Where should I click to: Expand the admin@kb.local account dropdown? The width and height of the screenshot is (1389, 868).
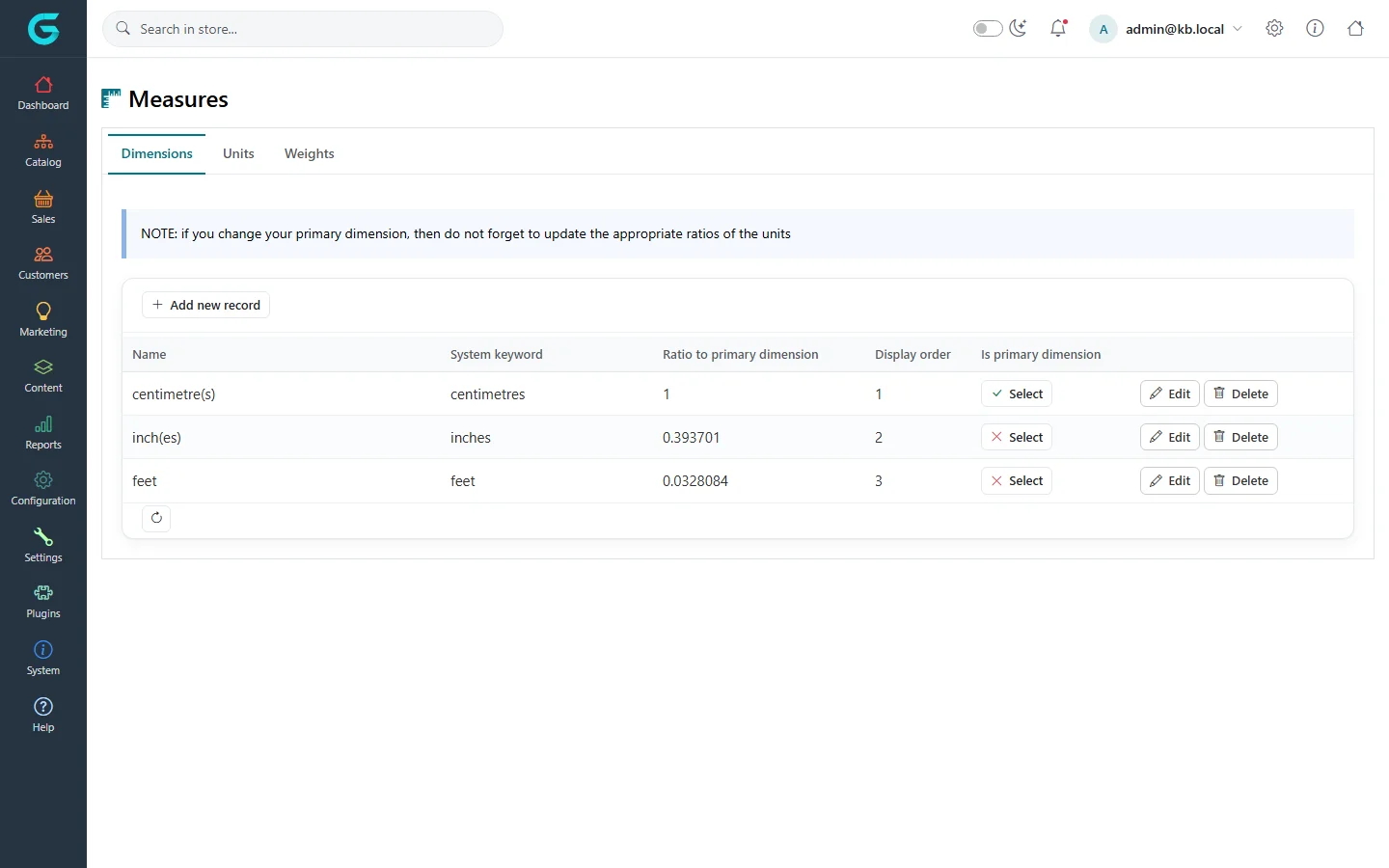pos(1166,29)
